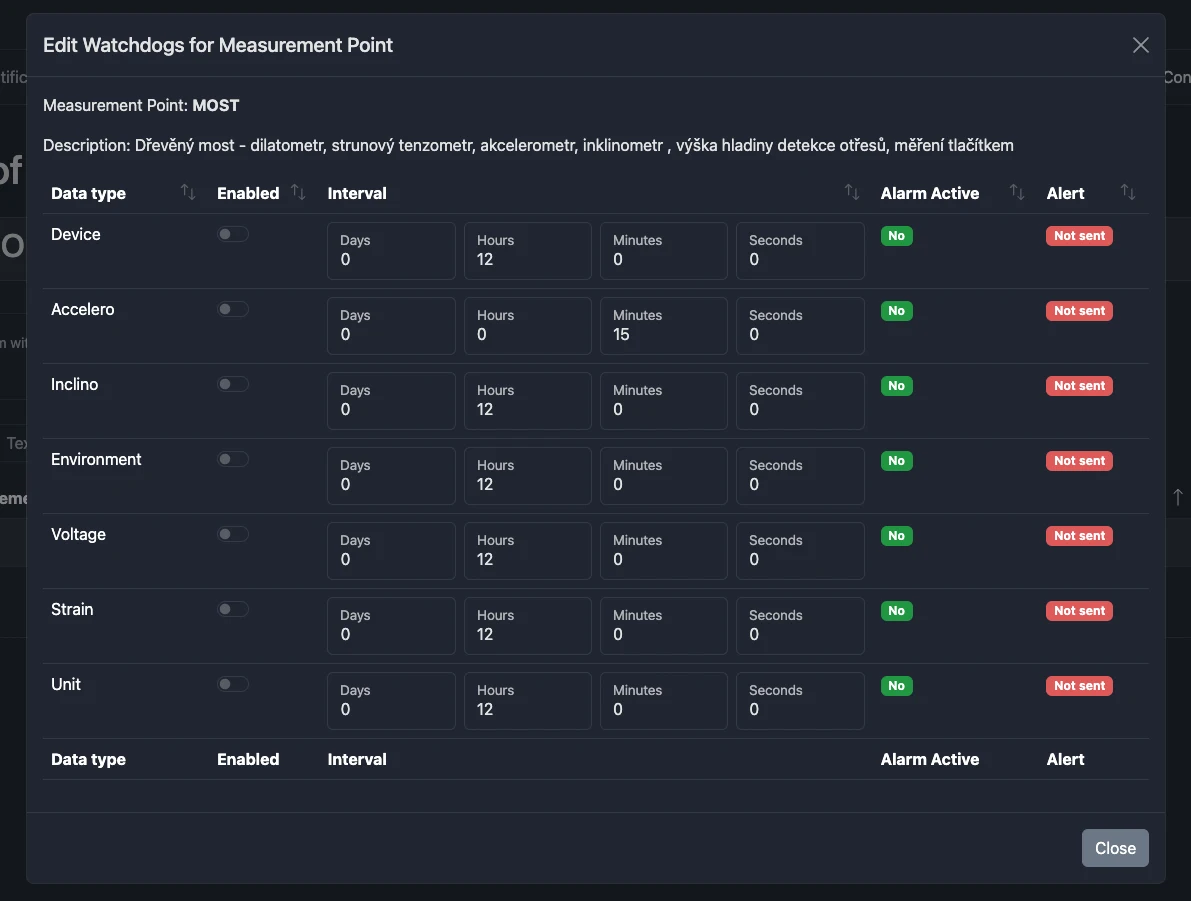
Task: Click the Device row's Not sent badge
Action: pyautogui.click(x=1079, y=236)
